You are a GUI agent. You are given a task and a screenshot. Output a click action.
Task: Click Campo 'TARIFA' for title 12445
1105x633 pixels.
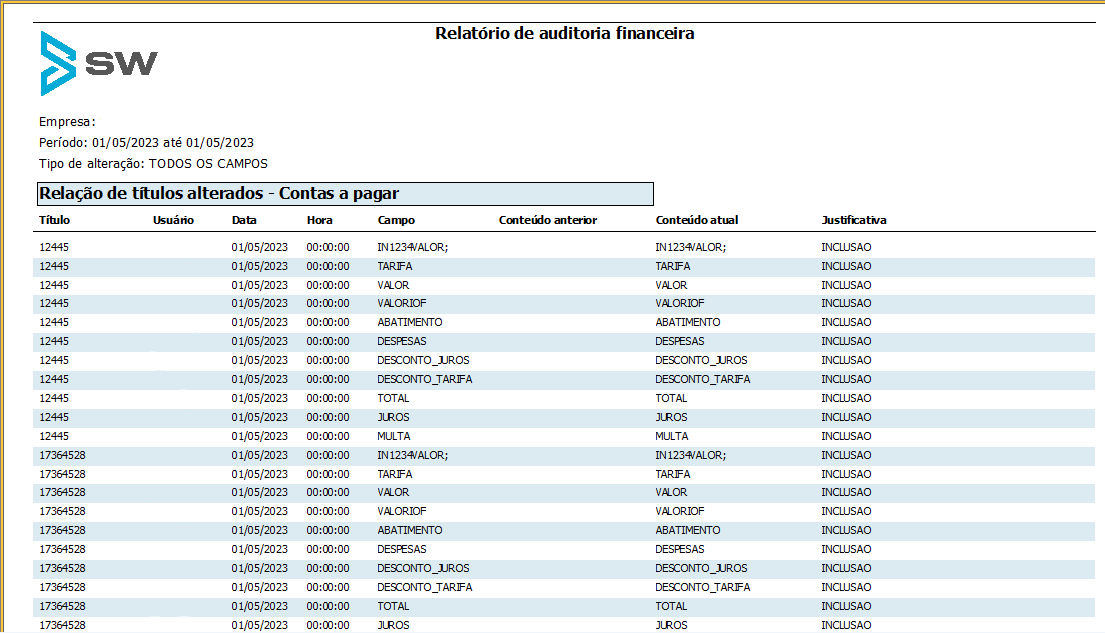395,266
